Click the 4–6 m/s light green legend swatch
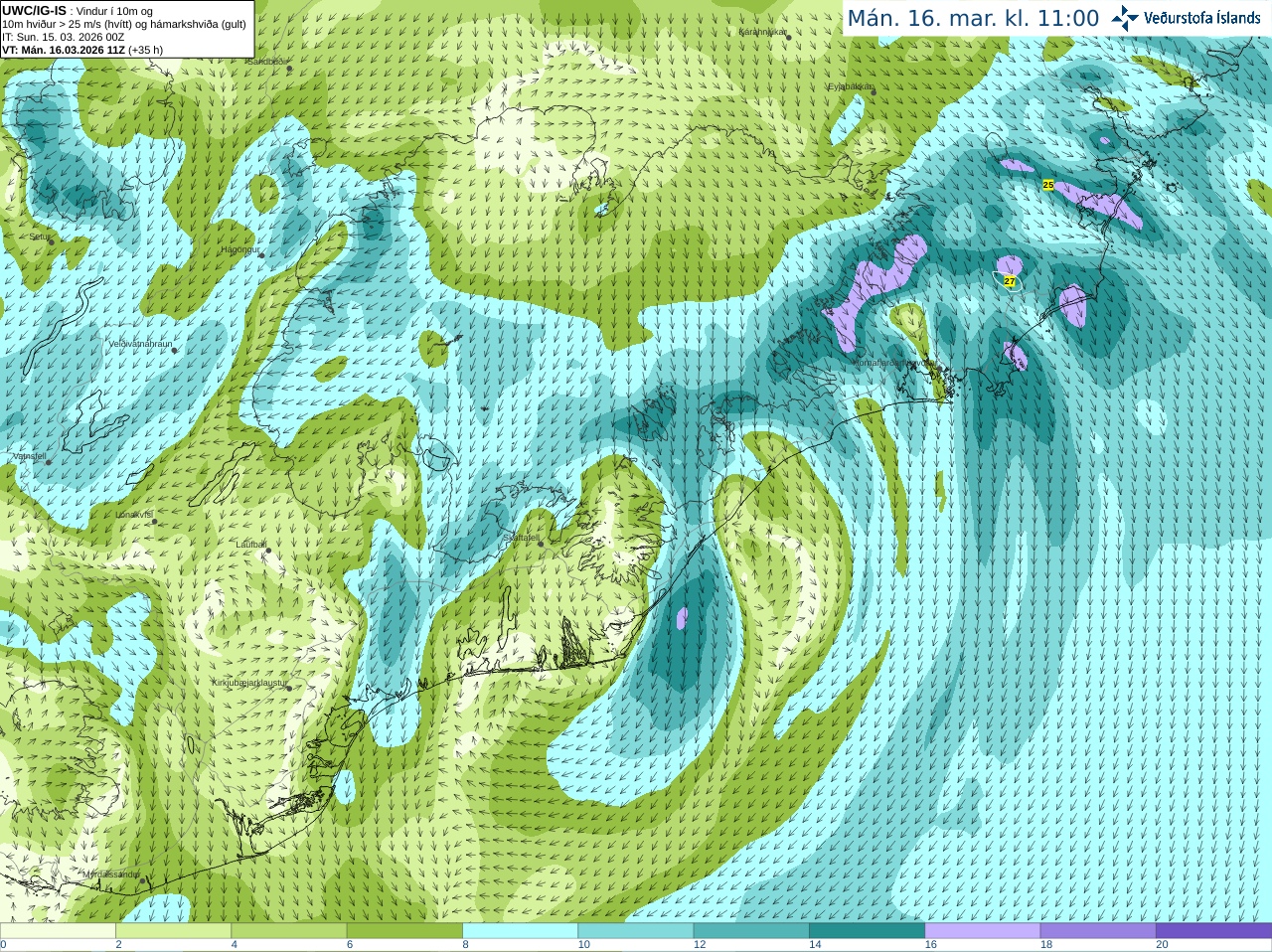Image resolution: width=1272 pixels, height=952 pixels. coord(289,931)
